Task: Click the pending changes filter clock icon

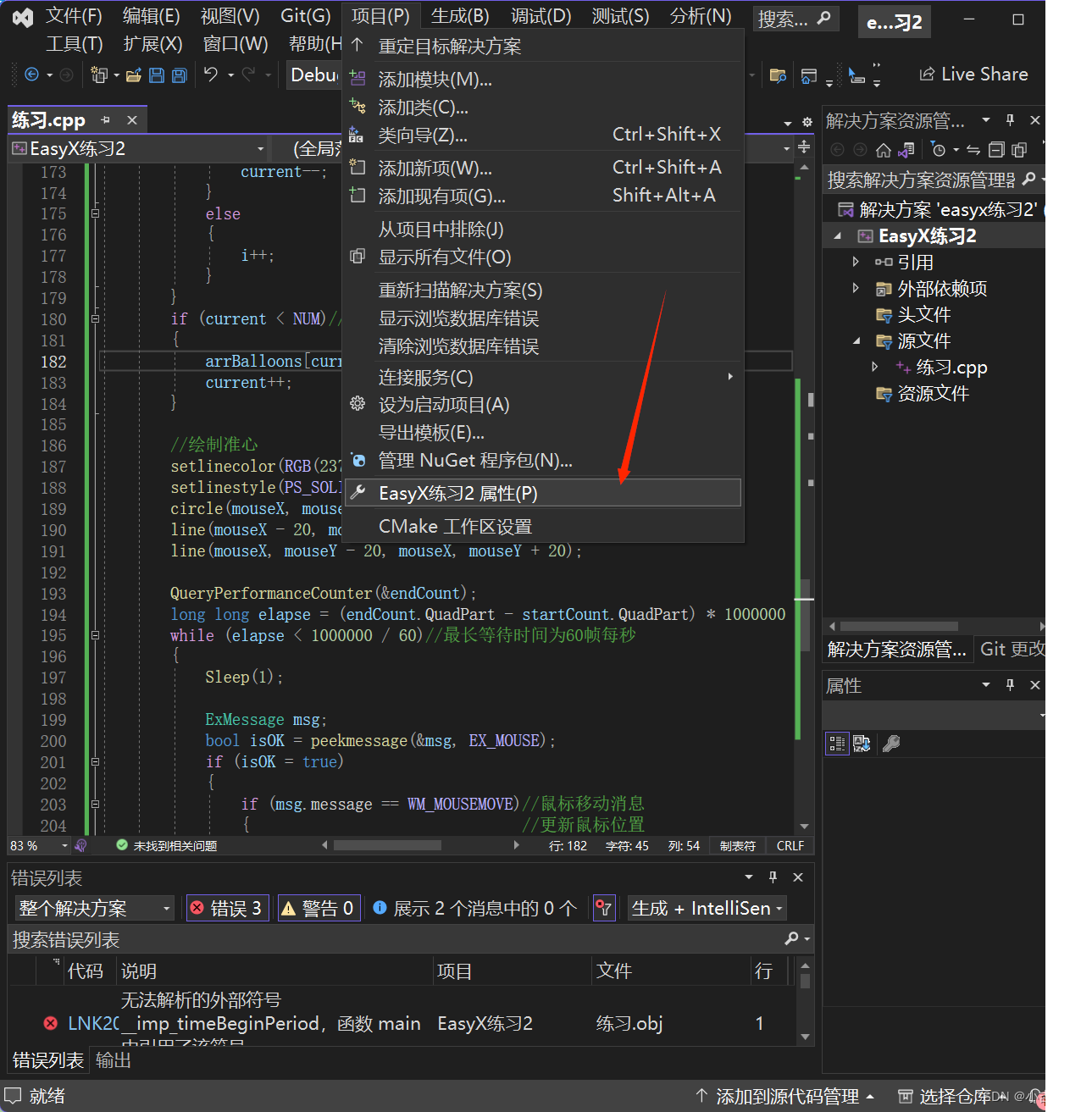Action: point(938,150)
